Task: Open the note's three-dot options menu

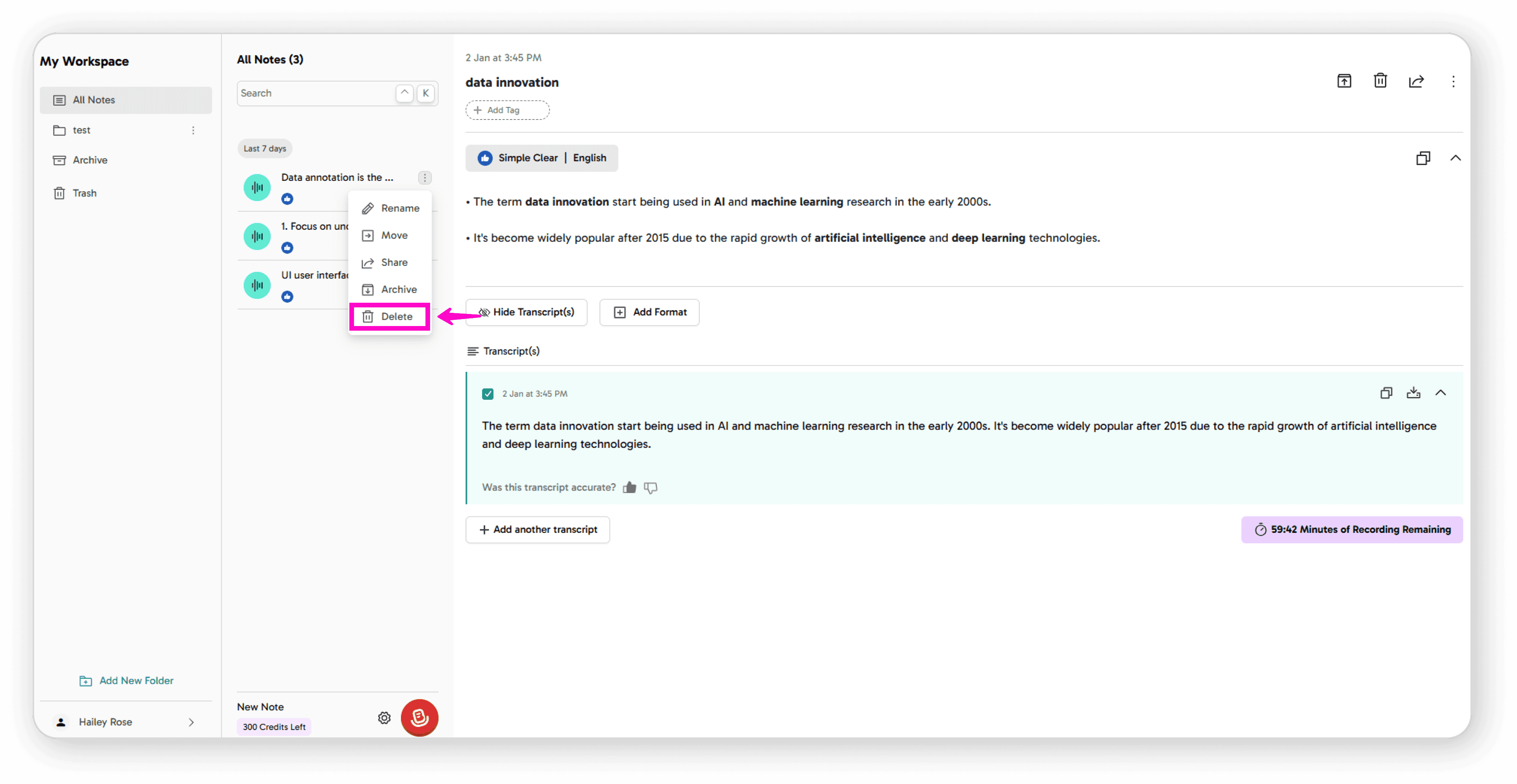Action: coord(1453,81)
